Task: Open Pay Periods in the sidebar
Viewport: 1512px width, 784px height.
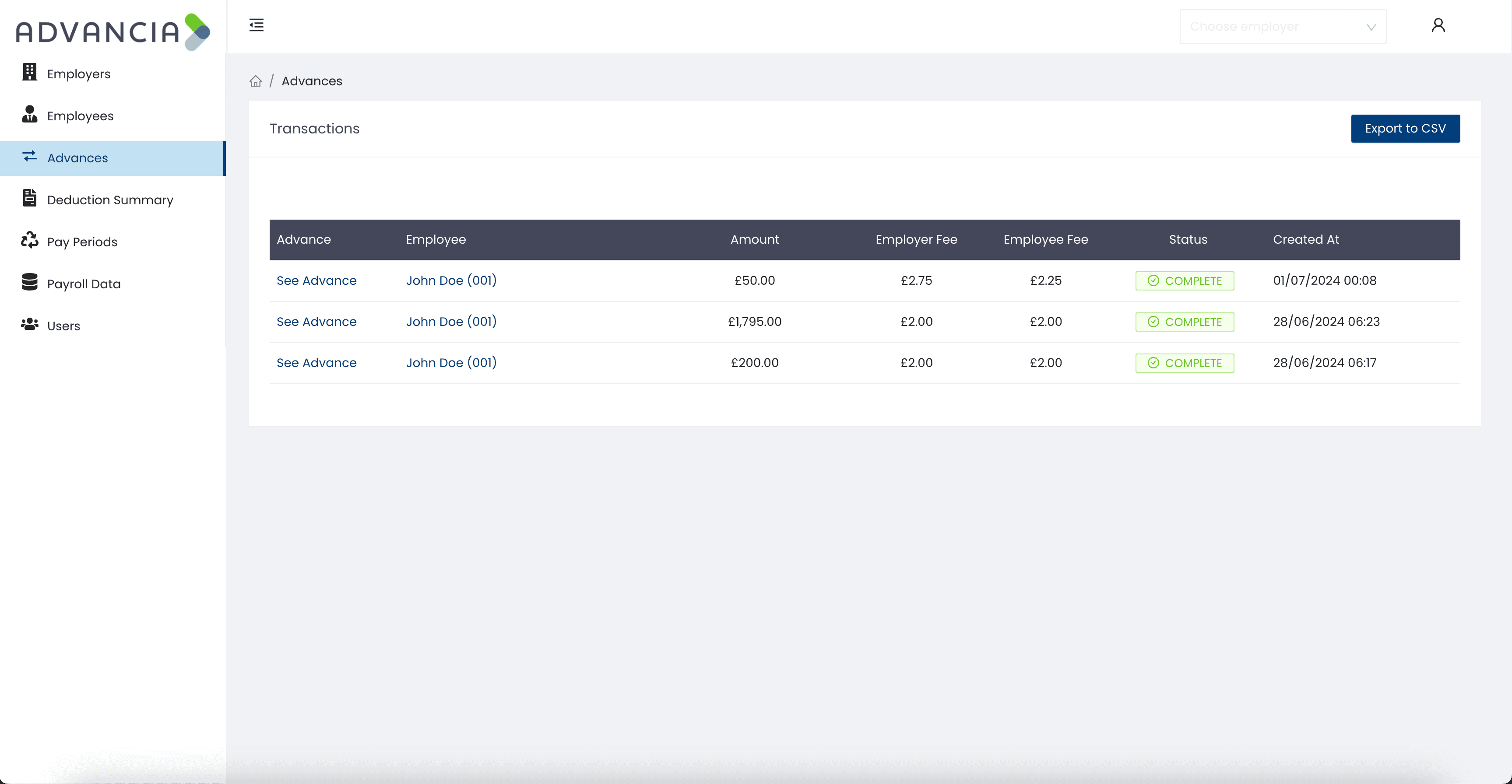Action: (113, 242)
